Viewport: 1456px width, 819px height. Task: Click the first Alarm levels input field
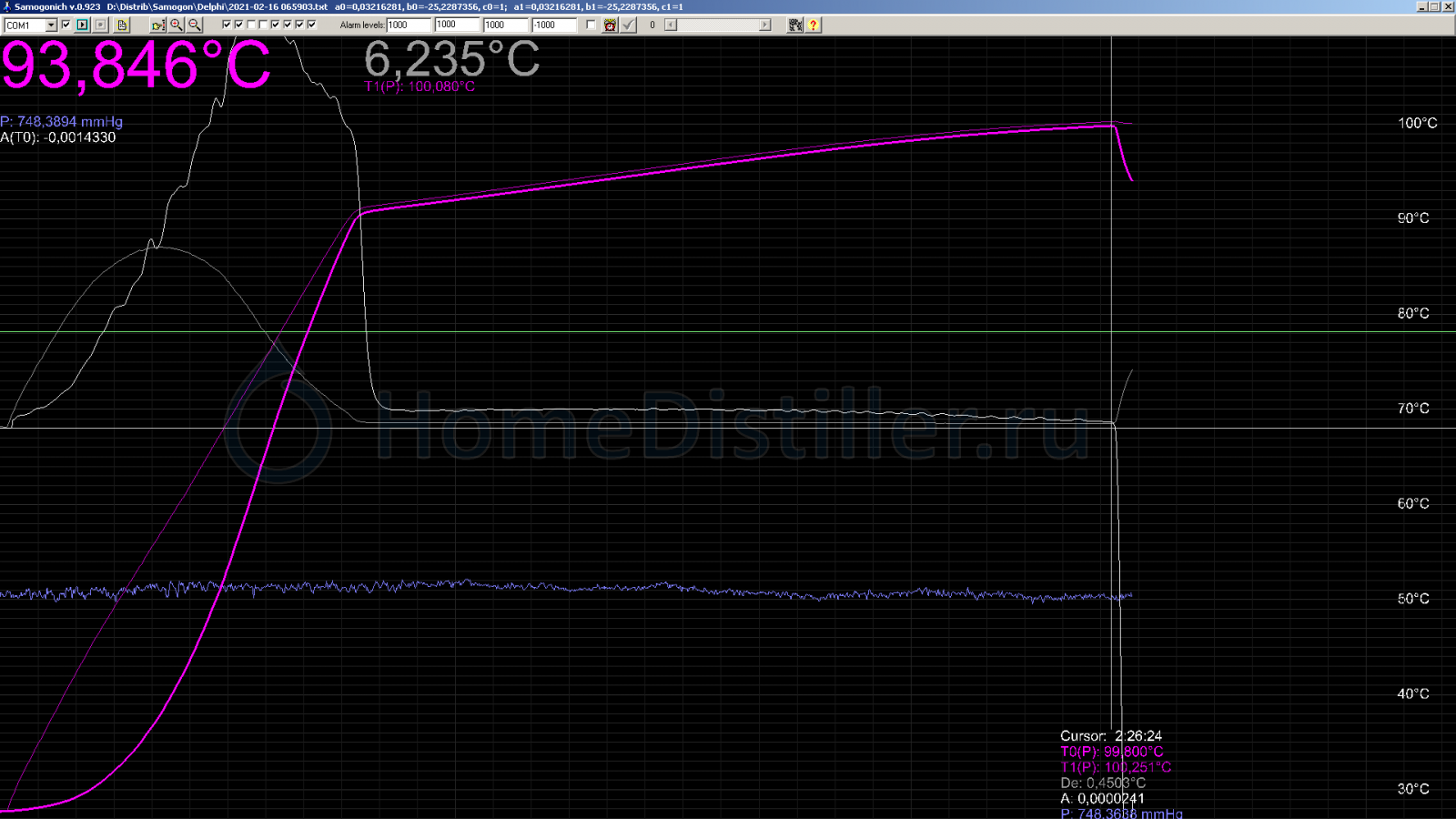[409, 25]
